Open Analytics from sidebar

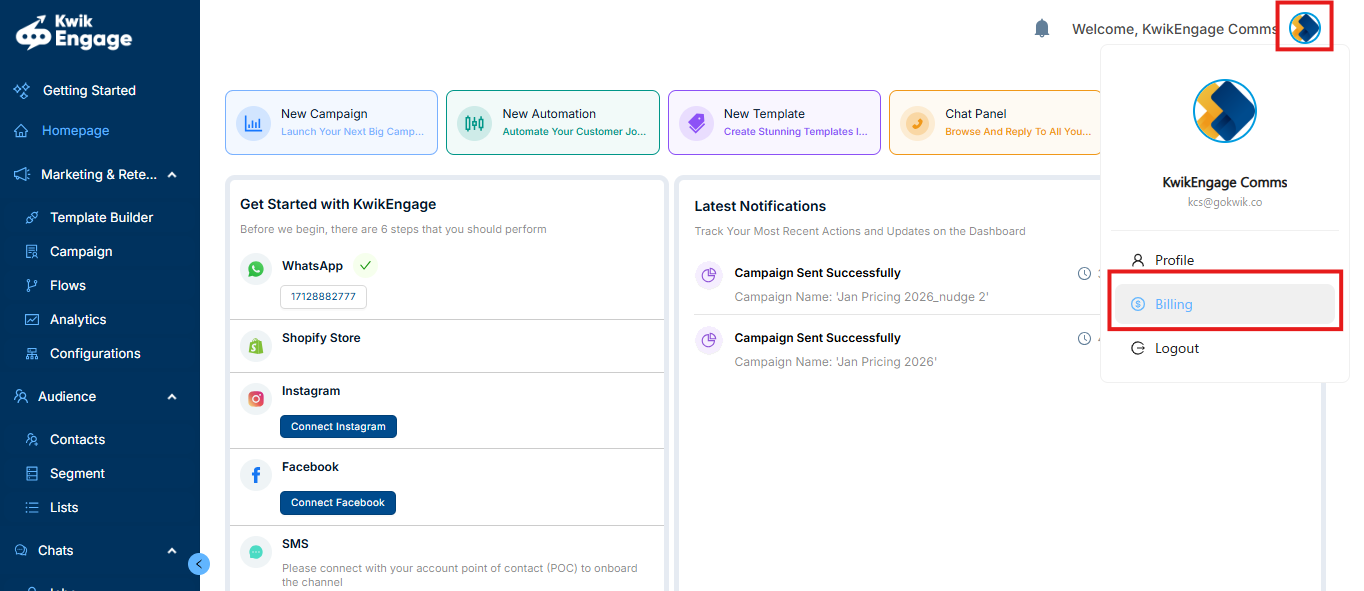78,320
